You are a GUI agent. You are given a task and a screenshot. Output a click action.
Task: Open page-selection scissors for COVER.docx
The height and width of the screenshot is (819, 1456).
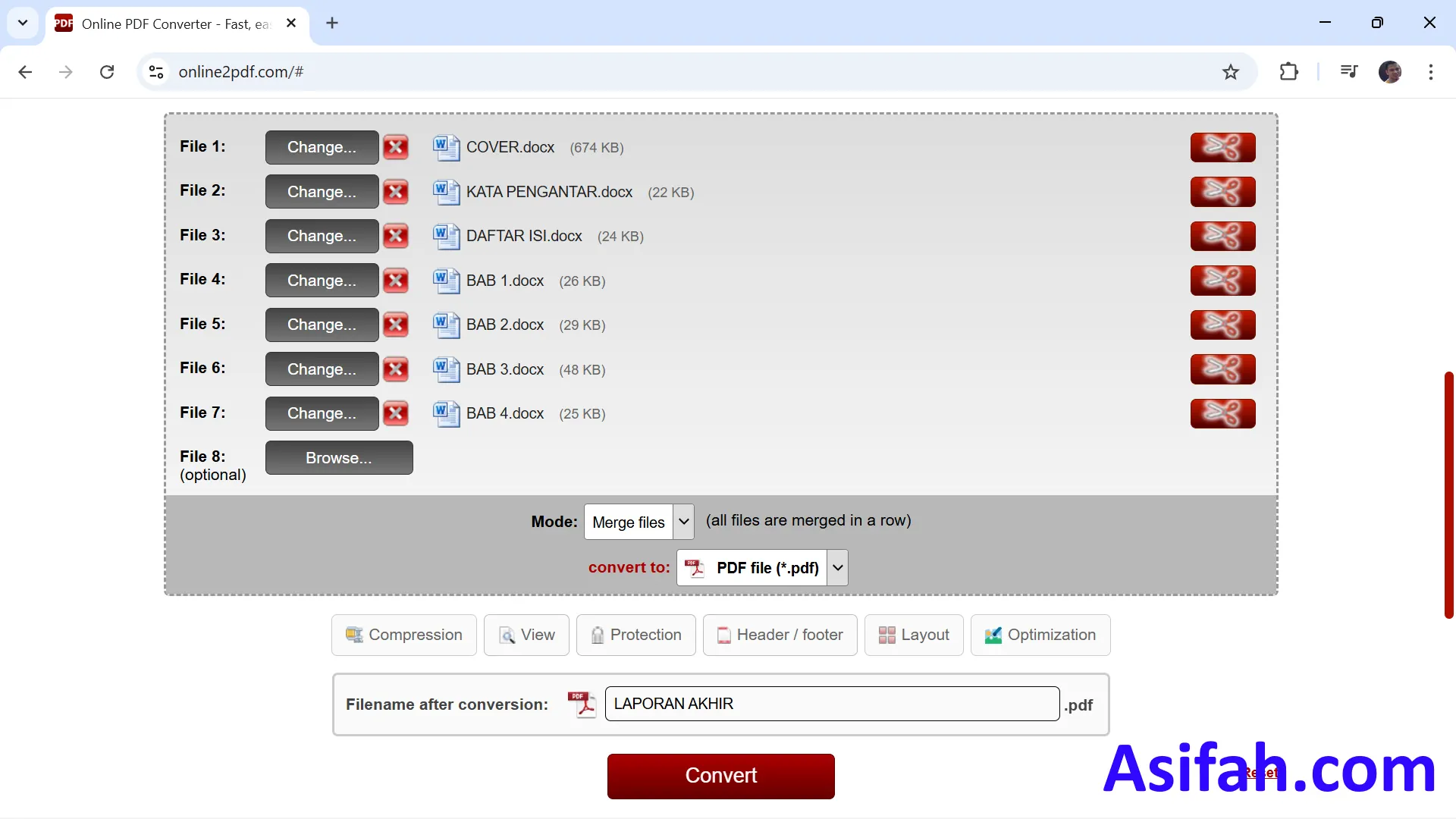pyautogui.click(x=1222, y=147)
